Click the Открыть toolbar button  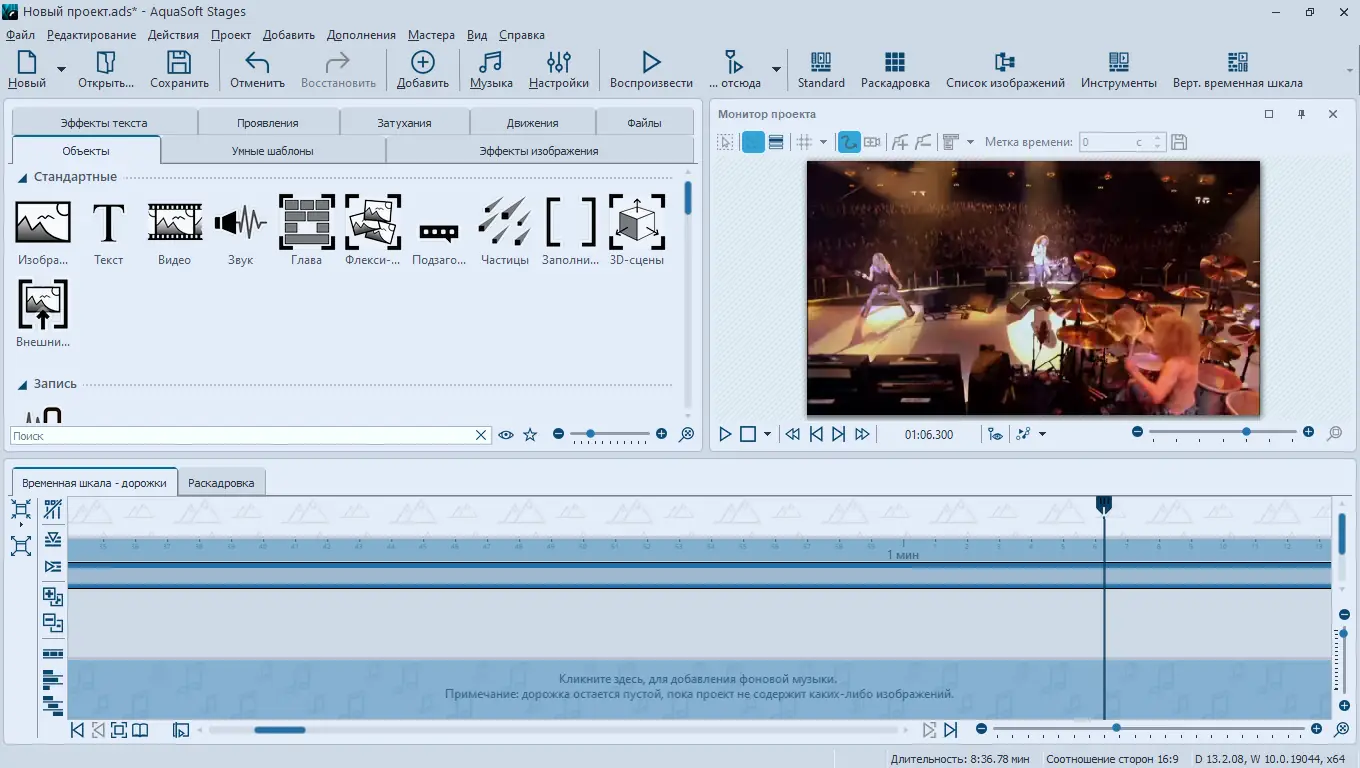(106, 70)
